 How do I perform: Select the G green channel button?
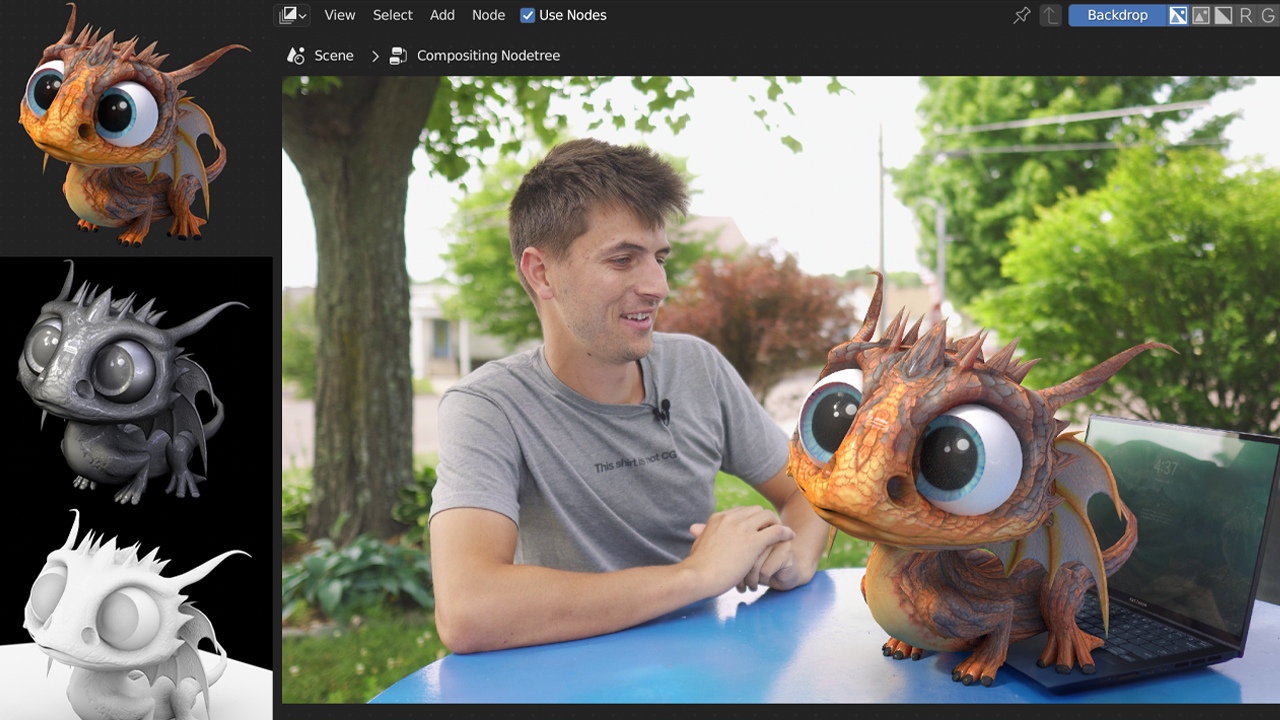pyautogui.click(x=1268, y=15)
